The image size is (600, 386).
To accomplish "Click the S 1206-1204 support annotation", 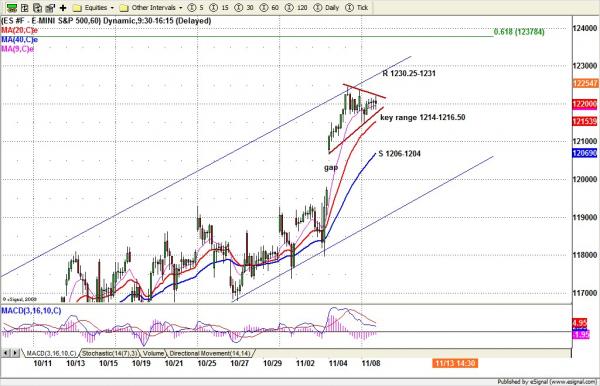I will (x=399, y=154).
